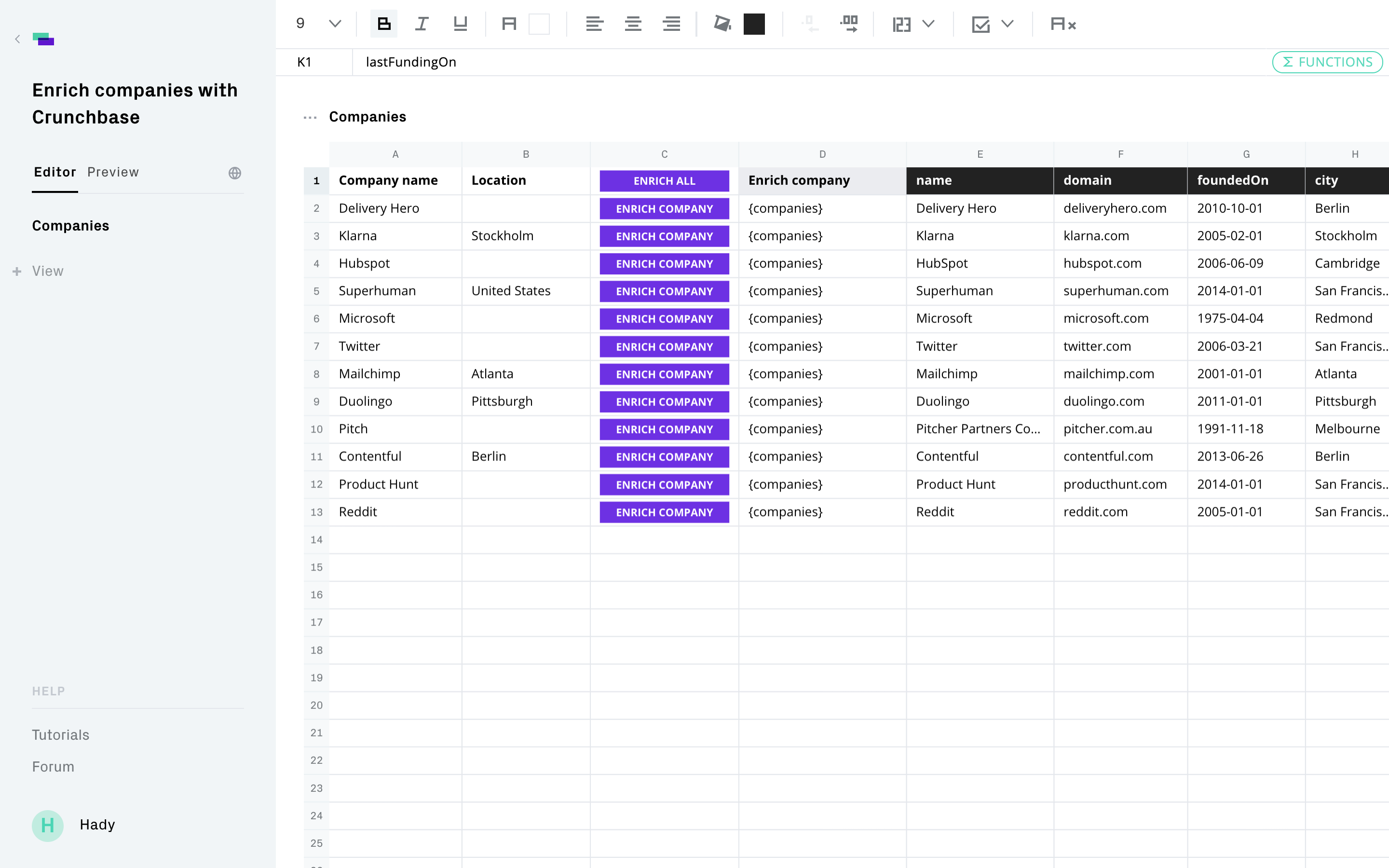1389x868 pixels.
Task: Open the font size dropdown
Action: coord(335,24)
